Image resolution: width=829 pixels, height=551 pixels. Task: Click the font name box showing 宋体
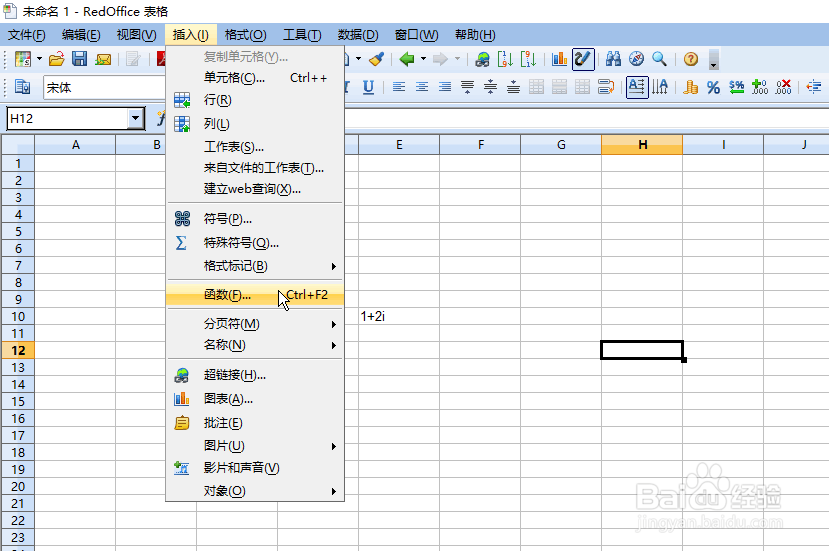click(x=105, y=87)
